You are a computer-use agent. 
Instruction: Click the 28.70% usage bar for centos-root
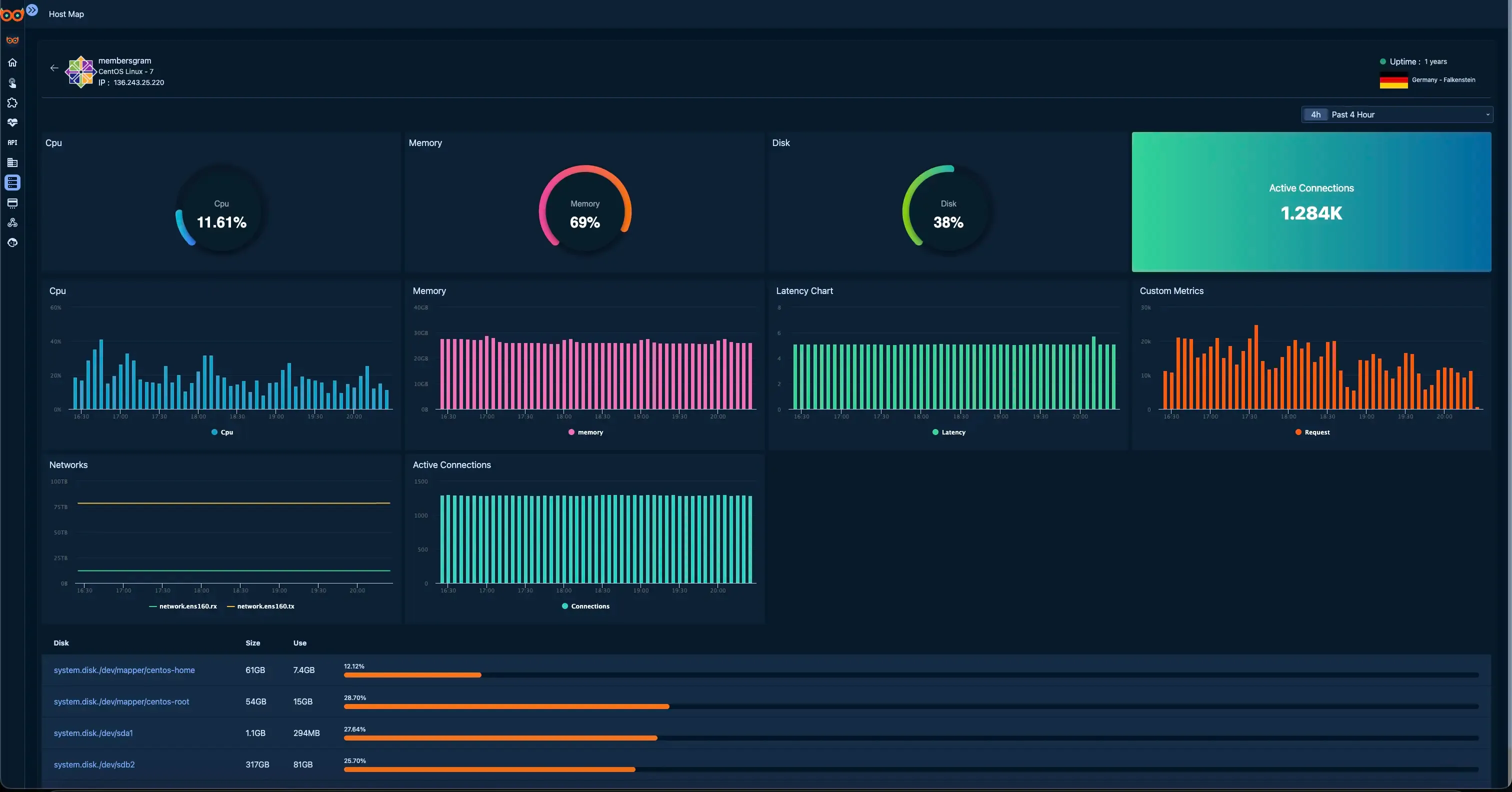911,706
